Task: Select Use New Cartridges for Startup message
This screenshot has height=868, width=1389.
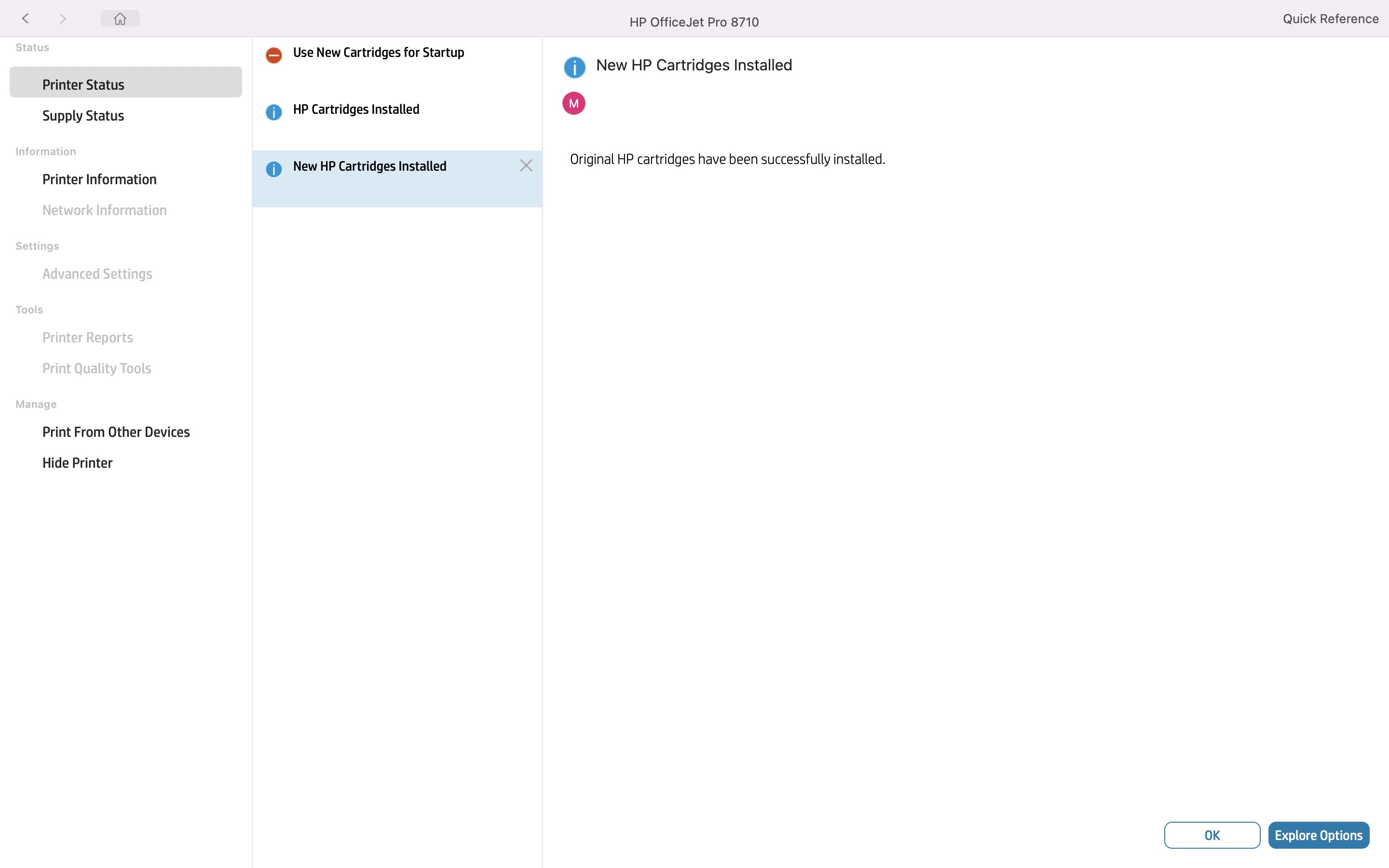Action: pyautogui.click(x=379, y=52)
